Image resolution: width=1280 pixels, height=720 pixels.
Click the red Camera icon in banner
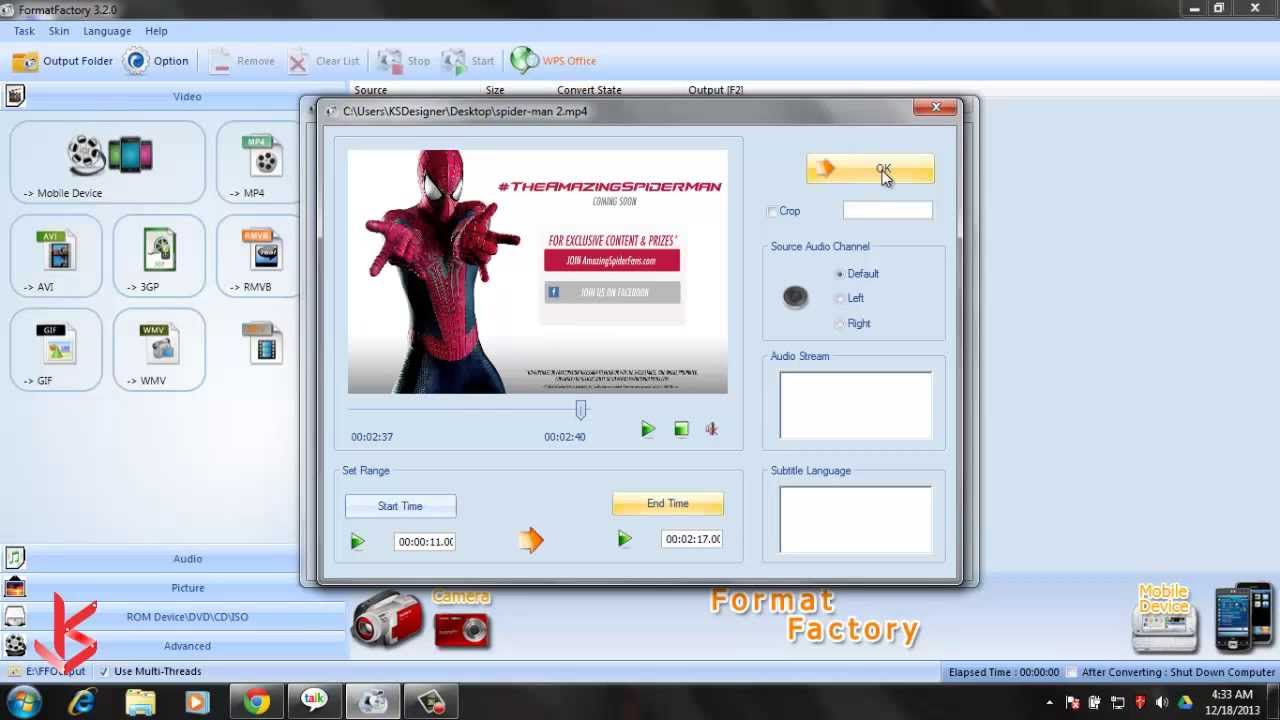pyautogui.click(x=462, y=628)
